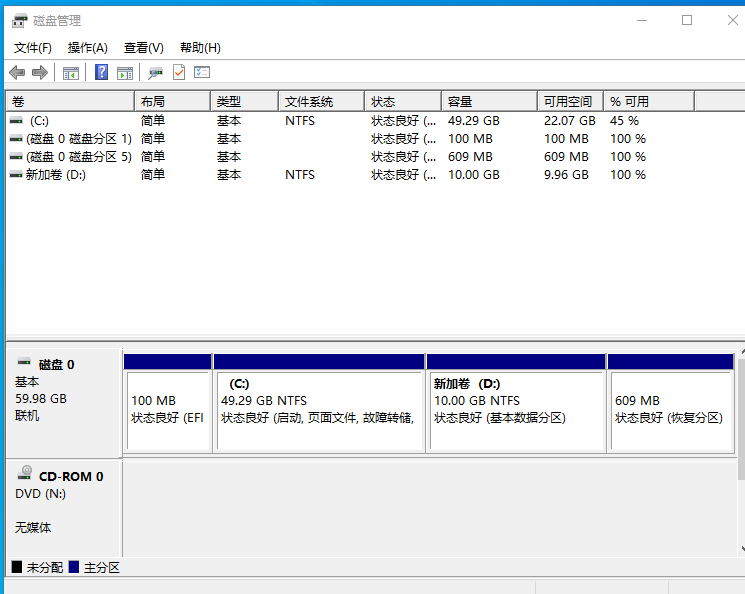Viewport: 745px width, 594px height.
Task: Open the 文件(F) menu
Action: point(32,48)
